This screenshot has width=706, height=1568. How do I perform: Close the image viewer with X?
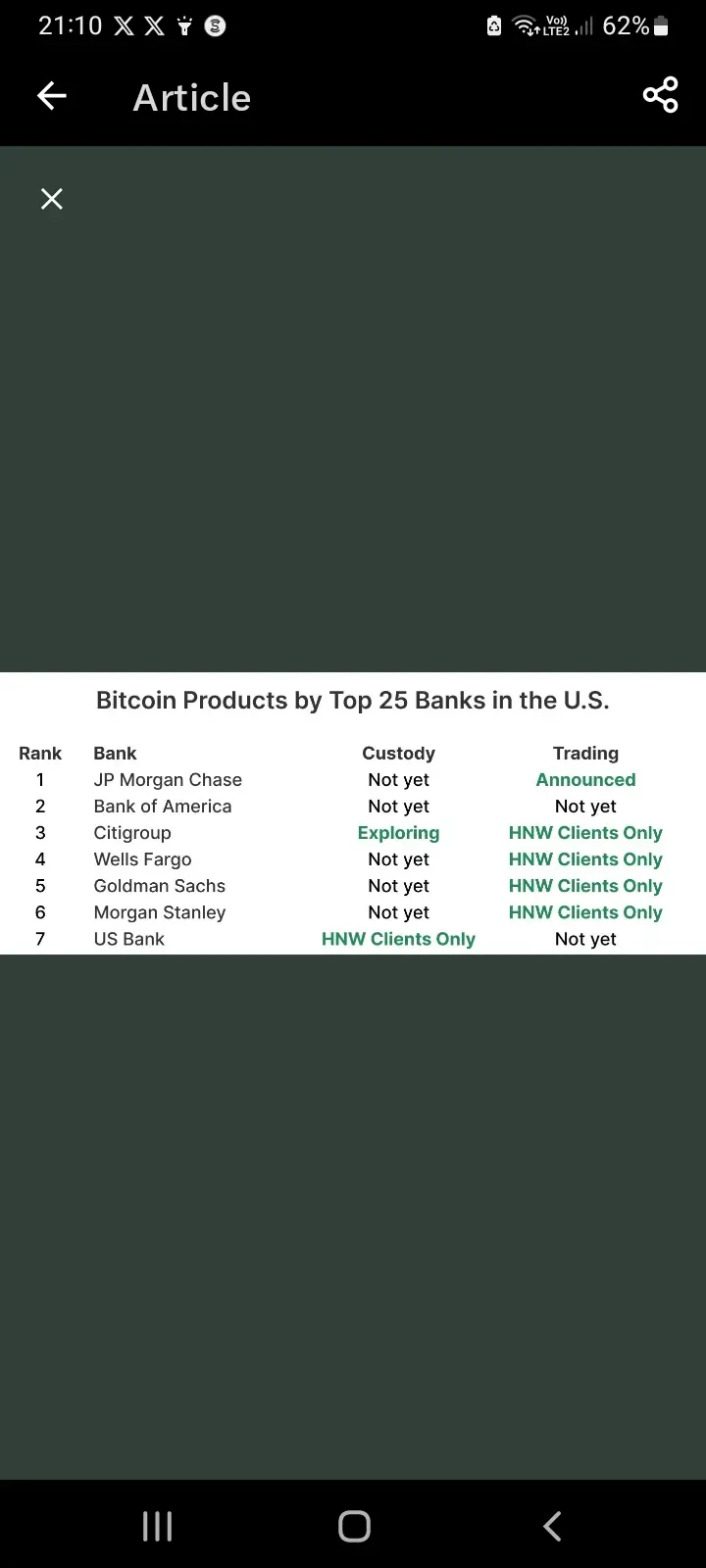(x=52, y=199)
